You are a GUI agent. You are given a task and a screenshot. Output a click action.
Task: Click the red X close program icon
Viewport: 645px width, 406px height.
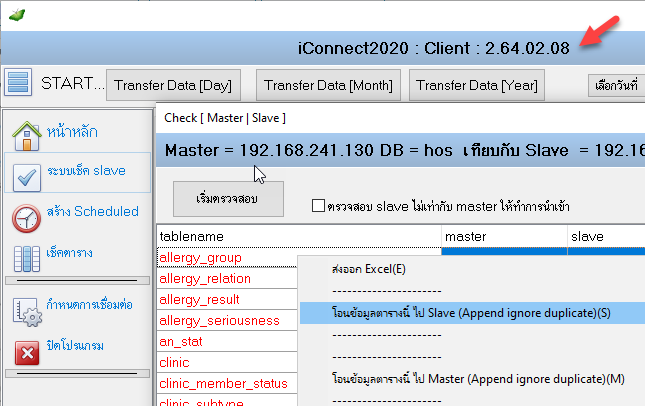(27, 353)
